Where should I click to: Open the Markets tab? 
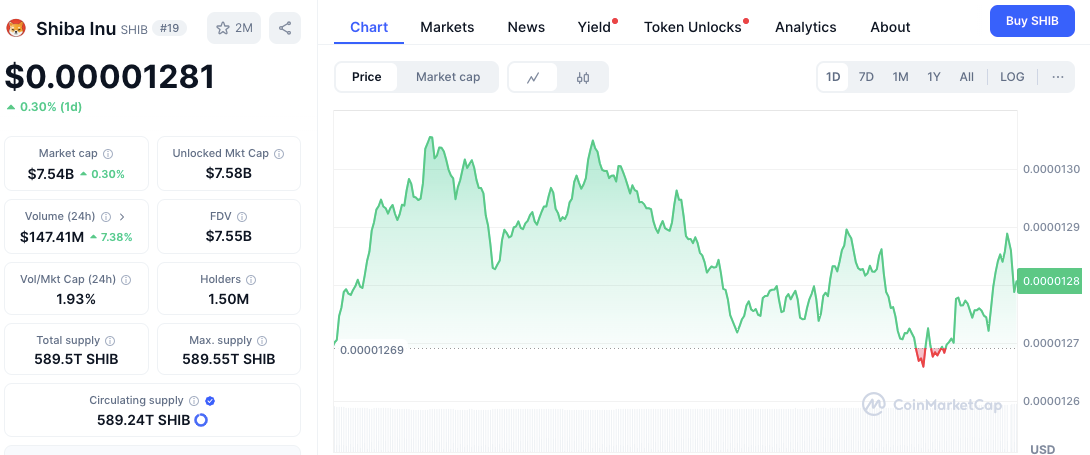(447, 27)
